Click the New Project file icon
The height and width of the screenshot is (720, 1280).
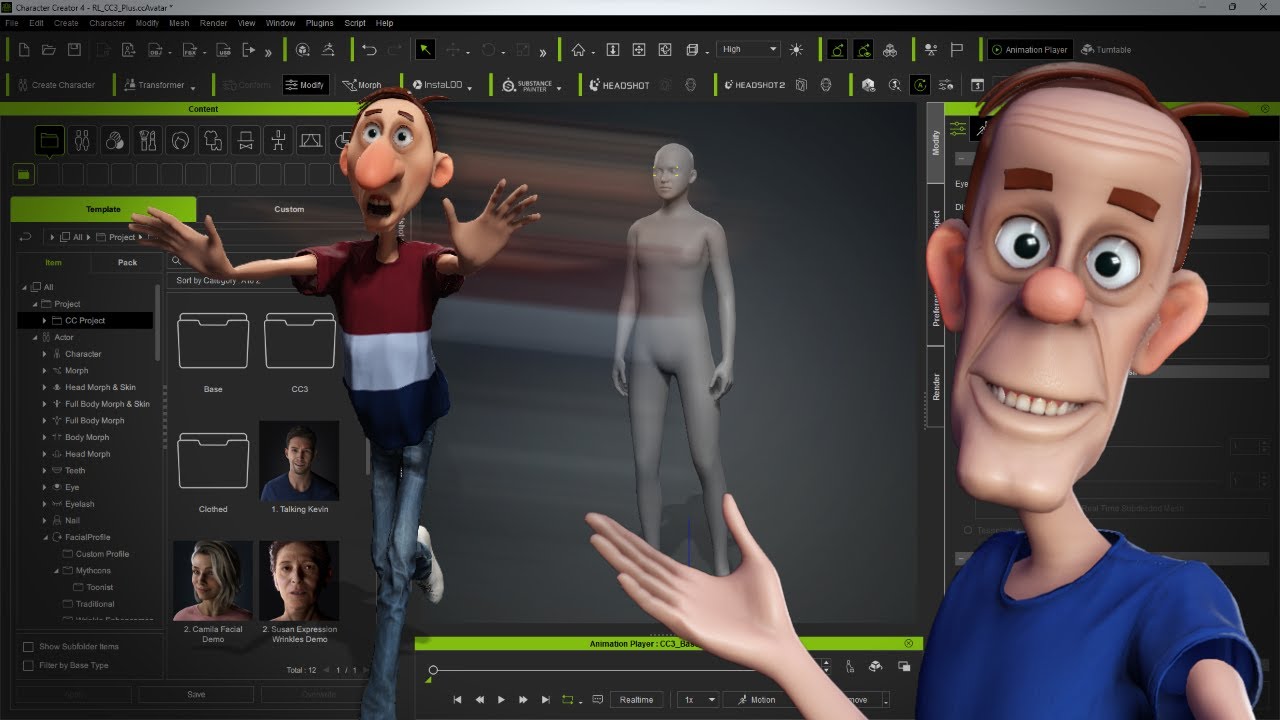coord(23,50)
